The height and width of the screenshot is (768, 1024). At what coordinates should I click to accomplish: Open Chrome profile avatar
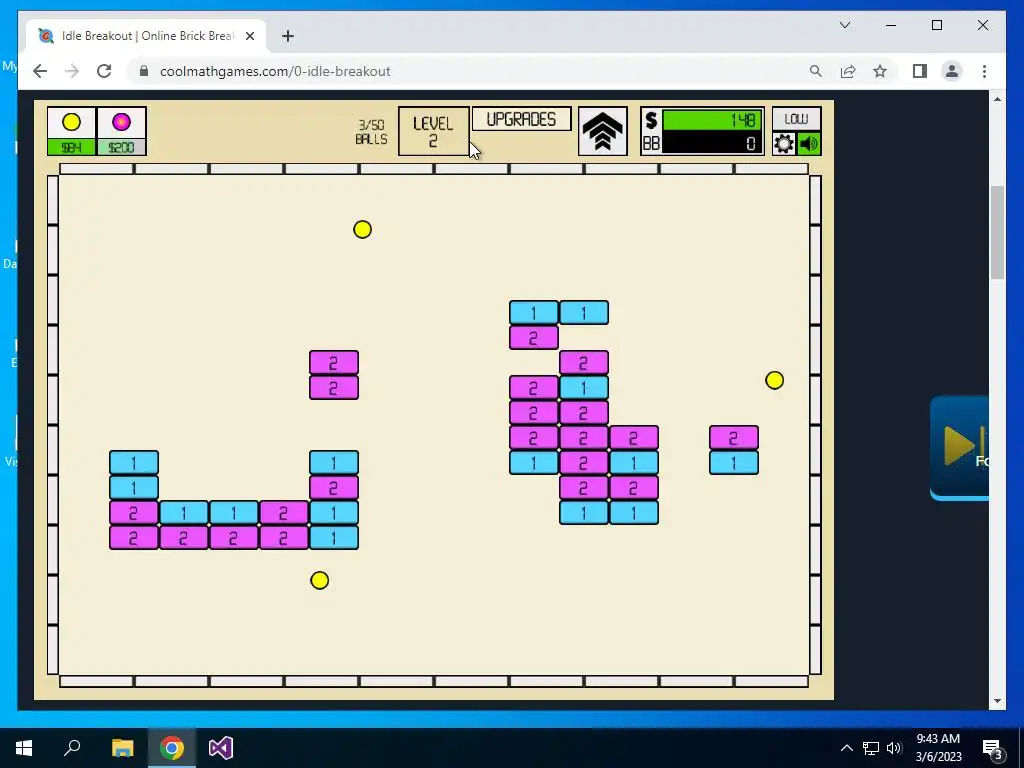(952, 71)
